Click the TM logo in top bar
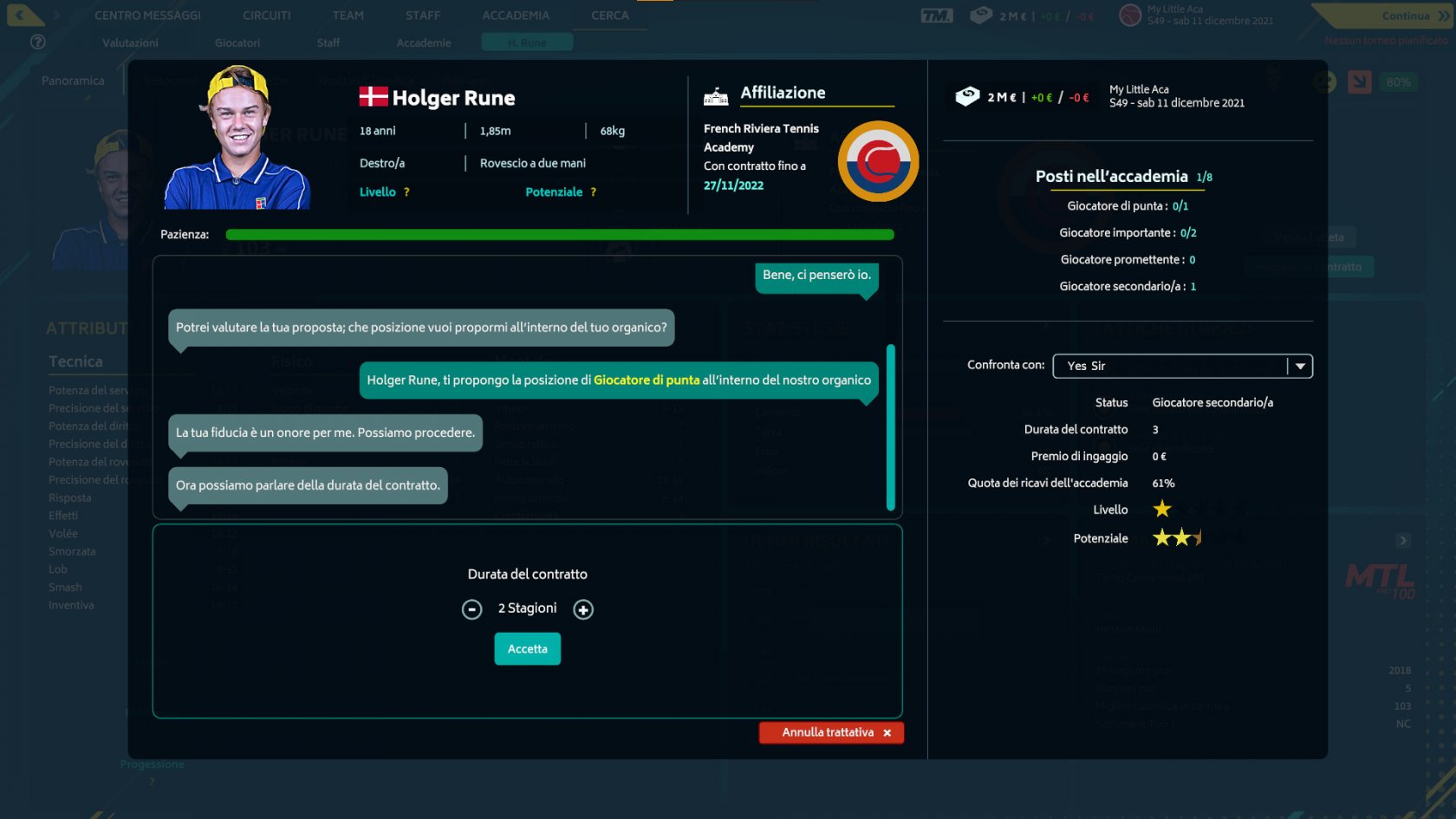The image size is (1456, 819). click(936, 16)
